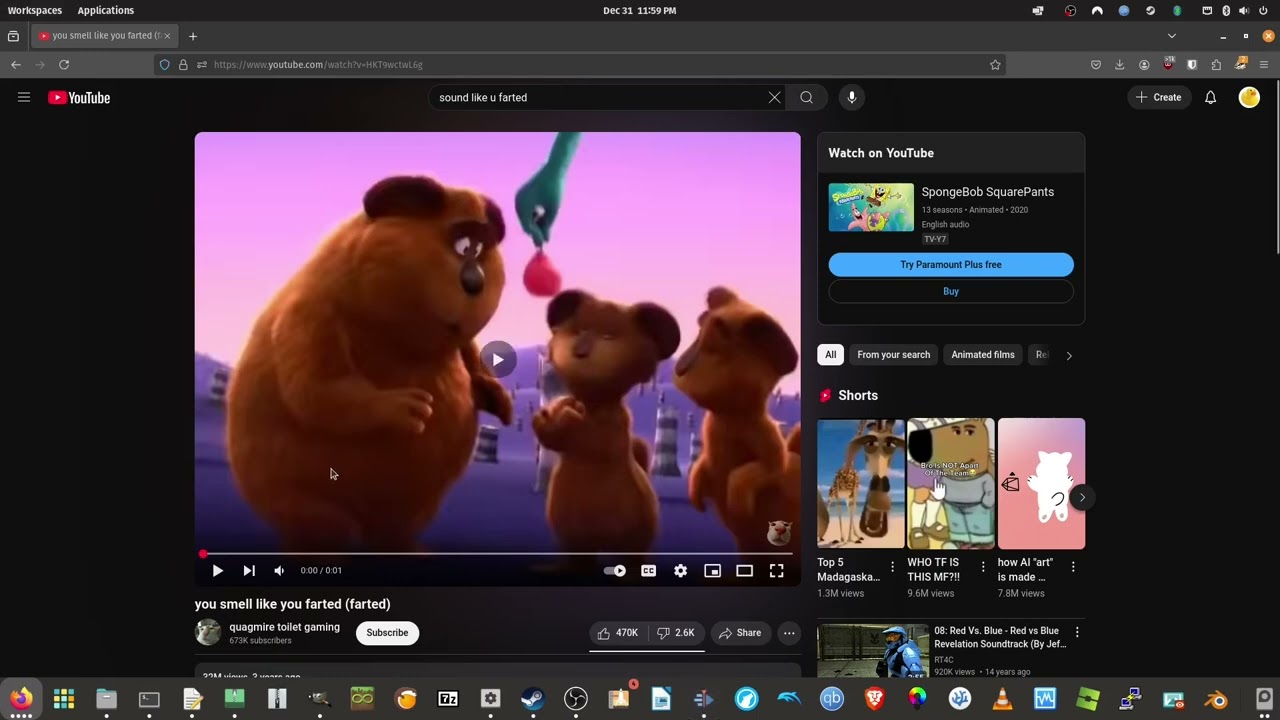Show next Shorts with the arrow
Viewport: 1280px width, 720px height.
pos(1081,497)
